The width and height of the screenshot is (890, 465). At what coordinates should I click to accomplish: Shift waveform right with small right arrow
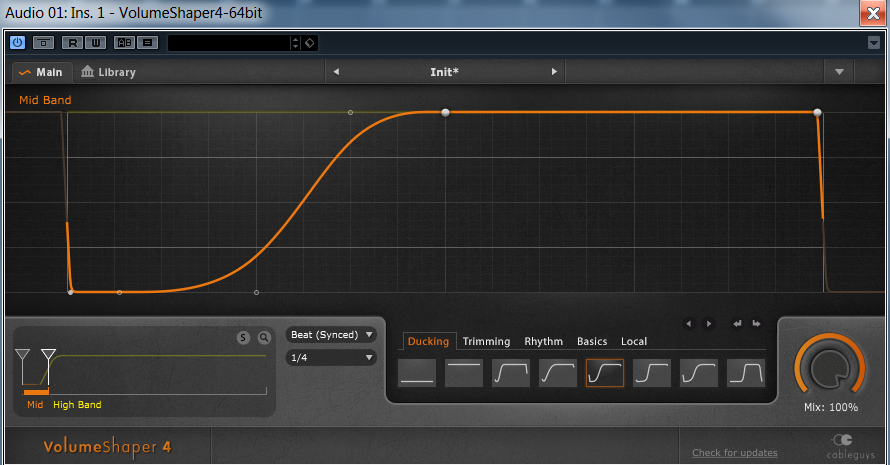click(x=708, y=324)
